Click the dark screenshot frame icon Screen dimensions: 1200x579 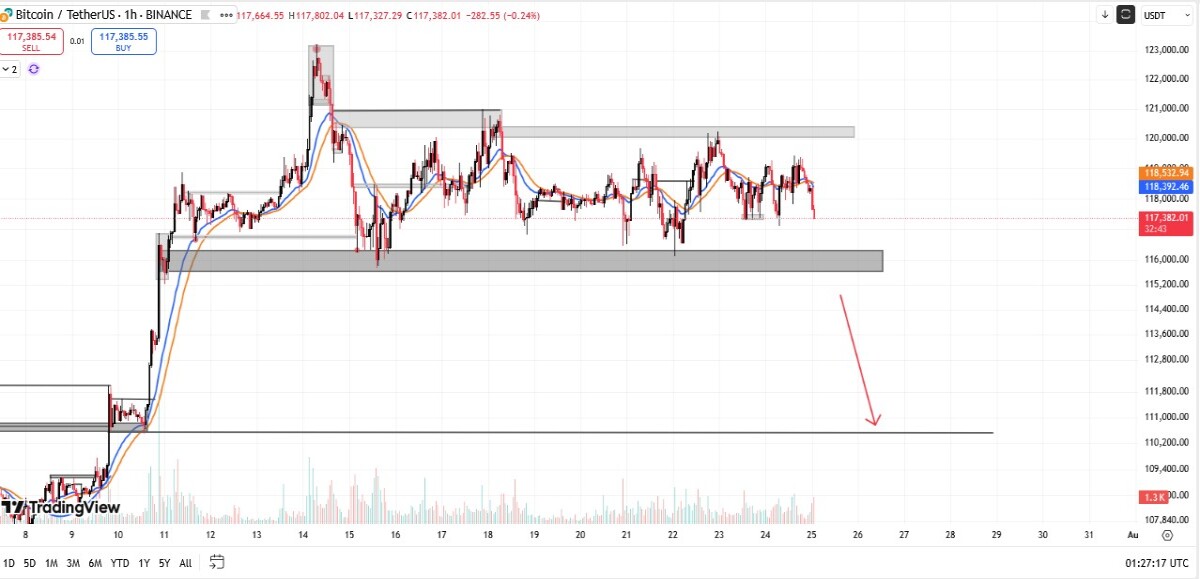coord(1126,15)
